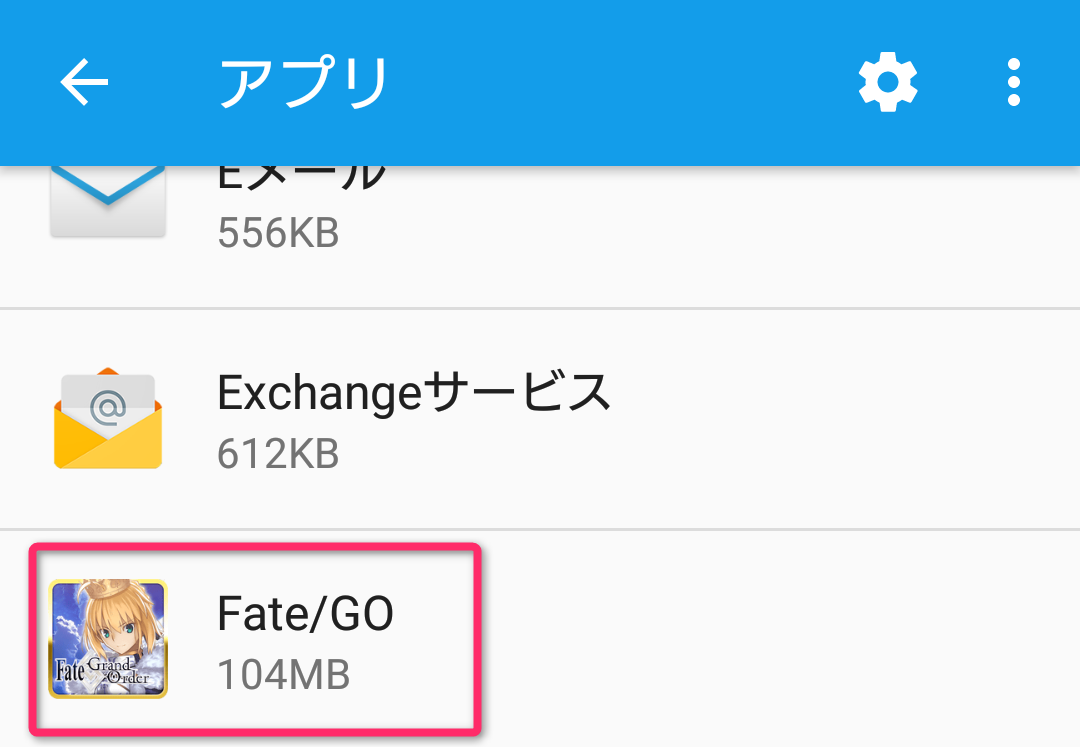Click the 104MB size label under Fate/GO
This screenshot has height=747, width=1080.
point(283,675)
